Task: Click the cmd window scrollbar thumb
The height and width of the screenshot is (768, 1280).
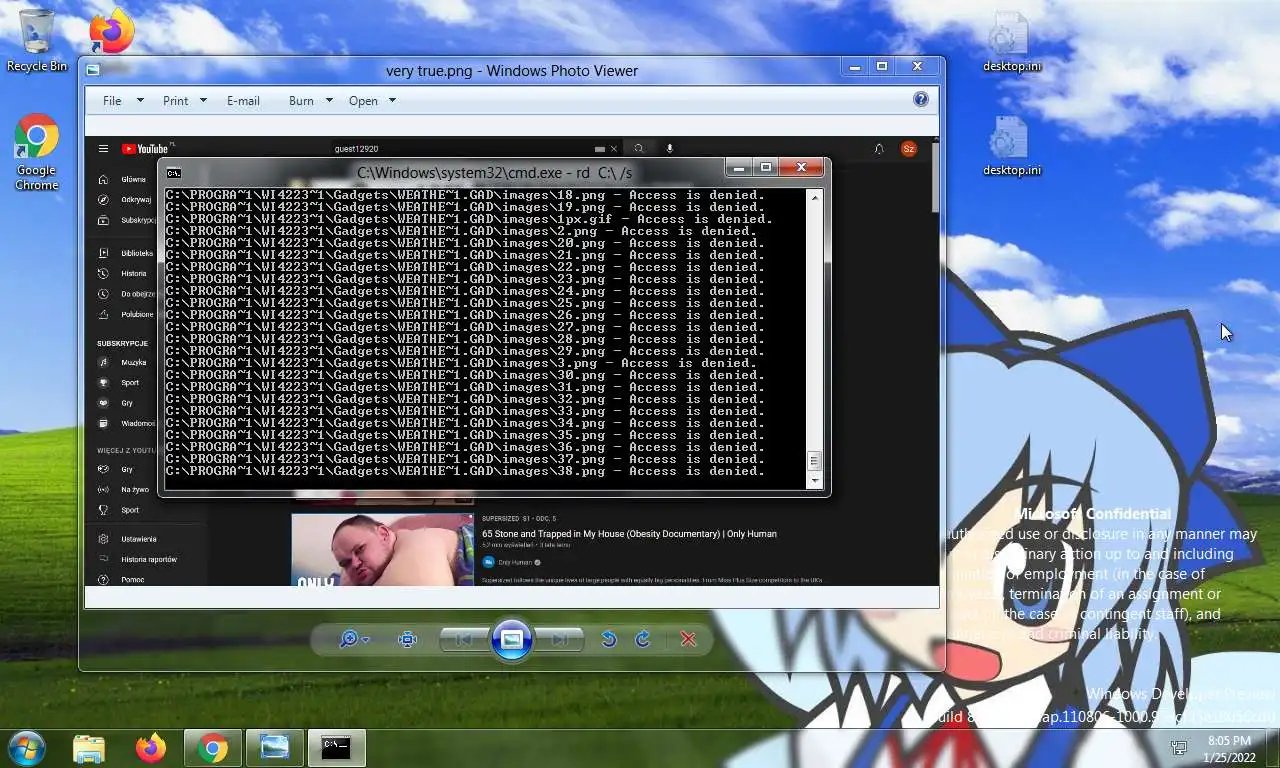Action: click(x=815, y=461)
